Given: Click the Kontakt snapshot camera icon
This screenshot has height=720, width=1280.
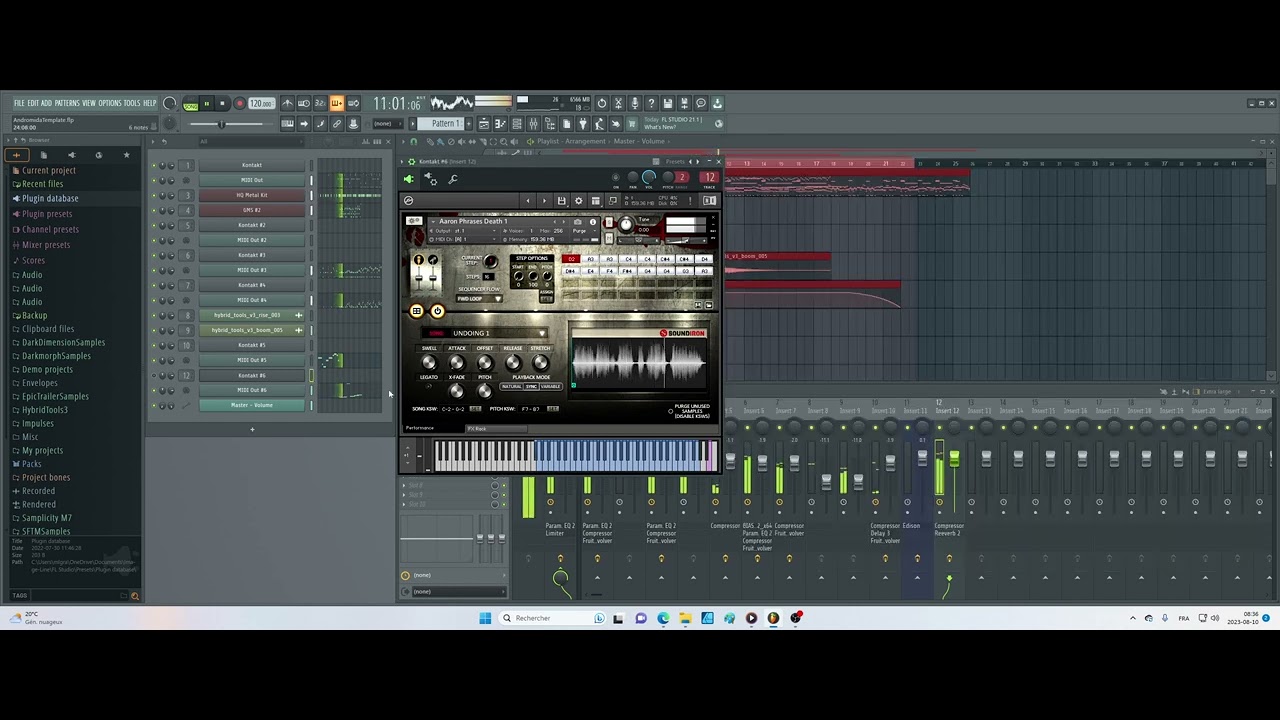Looking at the screenshot, I should click(578, 222).
